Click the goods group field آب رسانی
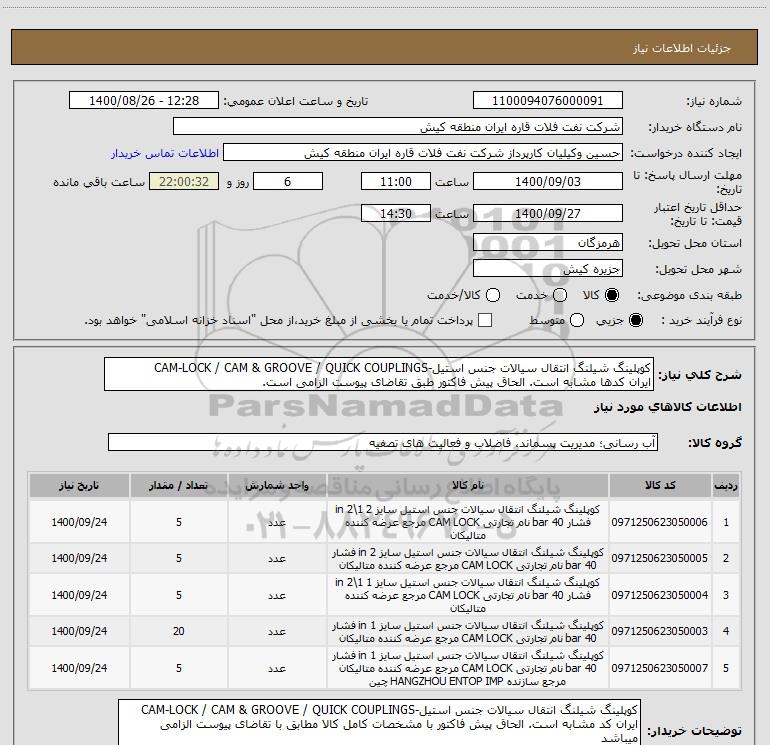 tap(383, 442)
